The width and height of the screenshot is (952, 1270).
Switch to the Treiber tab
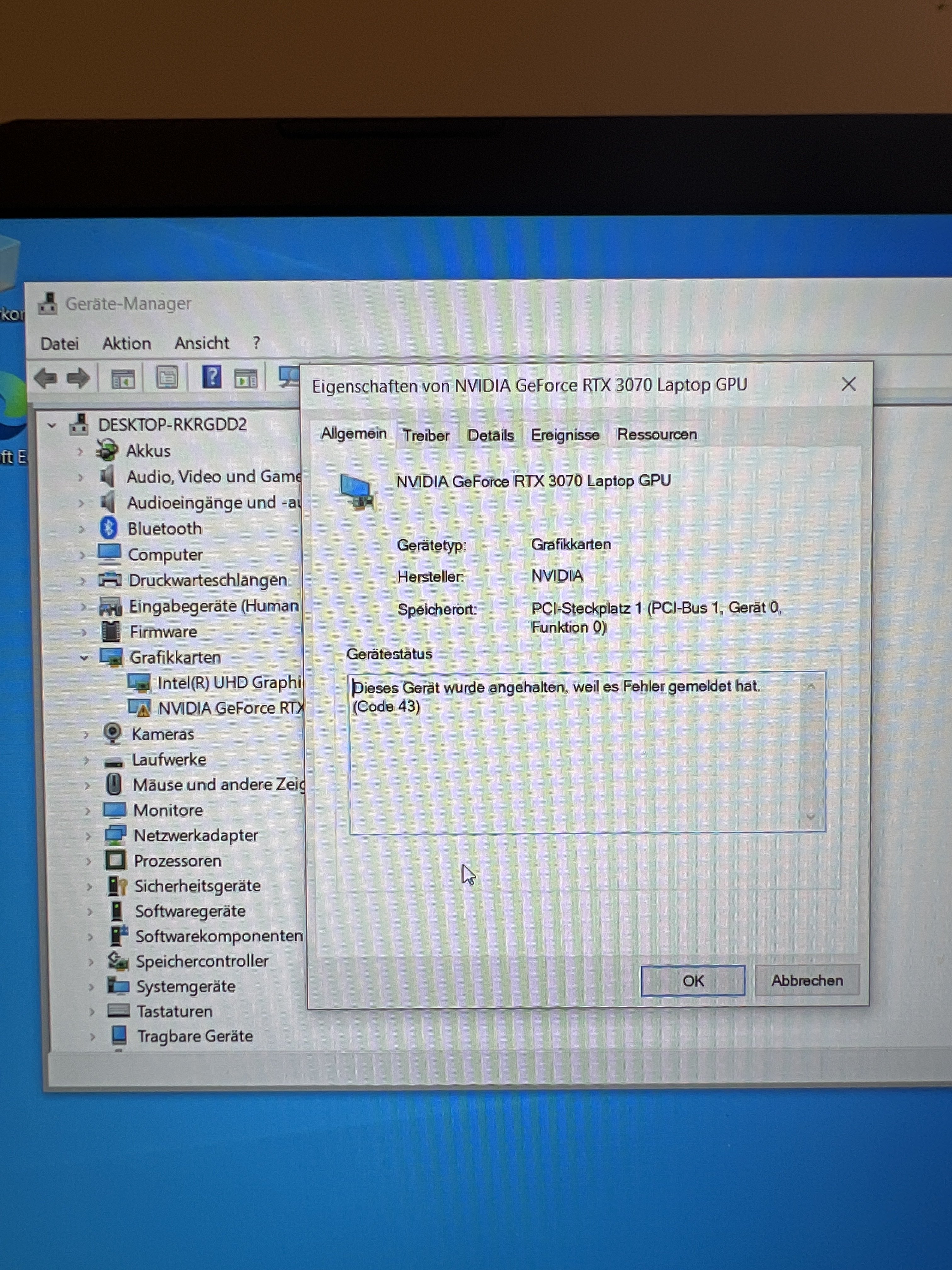tap(426, 435)
